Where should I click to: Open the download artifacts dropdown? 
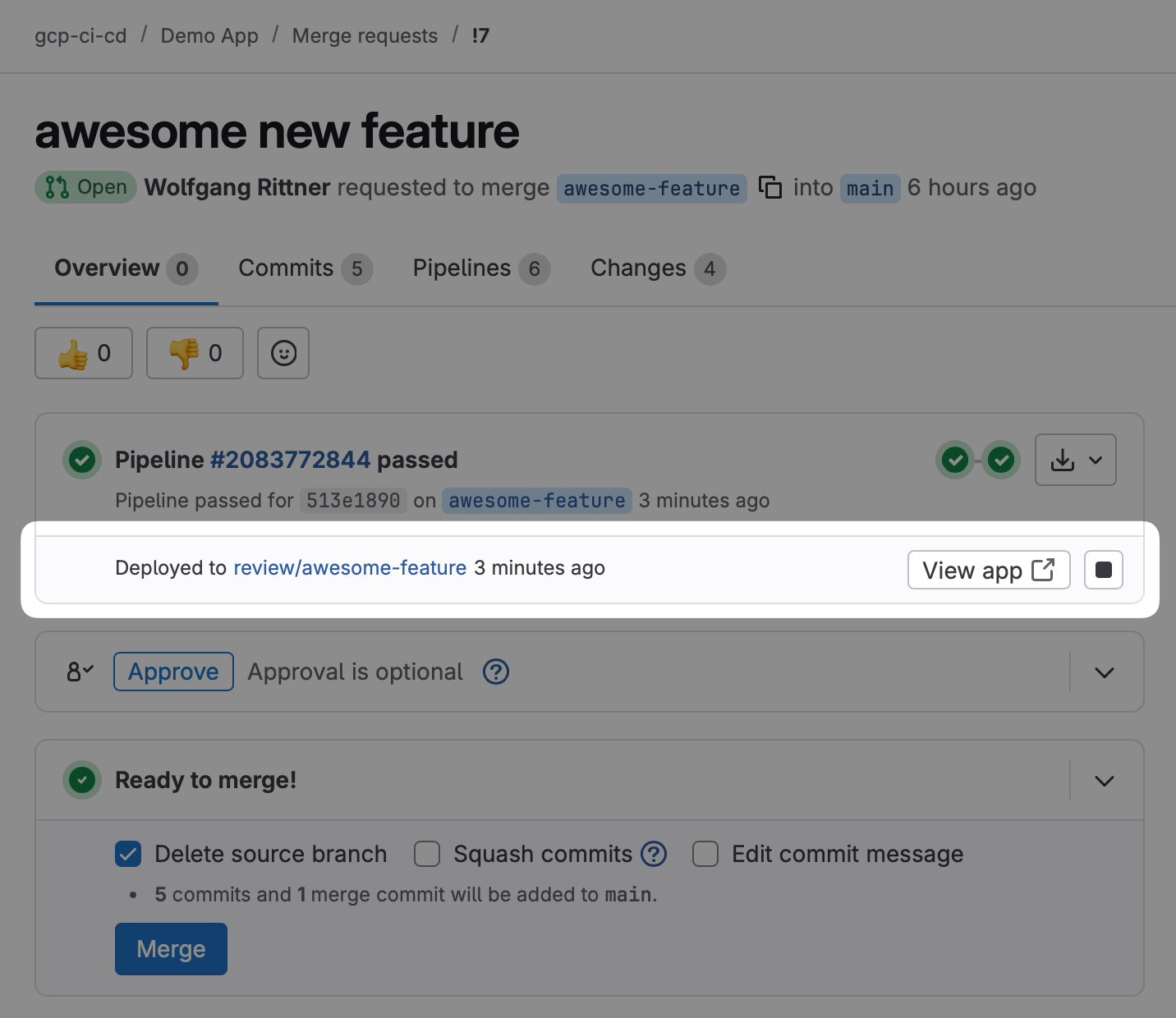[x=1075, y=460]
